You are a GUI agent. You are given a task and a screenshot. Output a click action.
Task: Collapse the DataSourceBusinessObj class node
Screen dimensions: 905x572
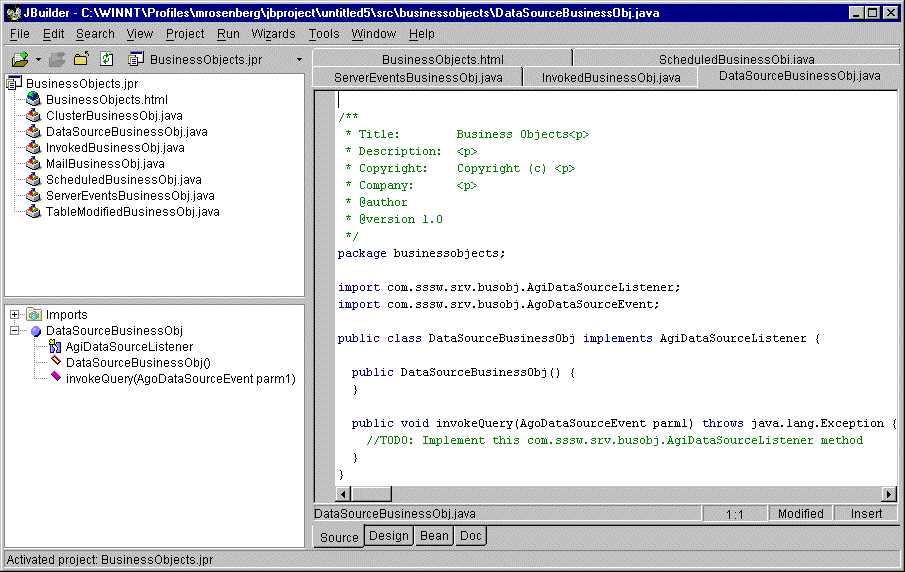coord(14,331)
